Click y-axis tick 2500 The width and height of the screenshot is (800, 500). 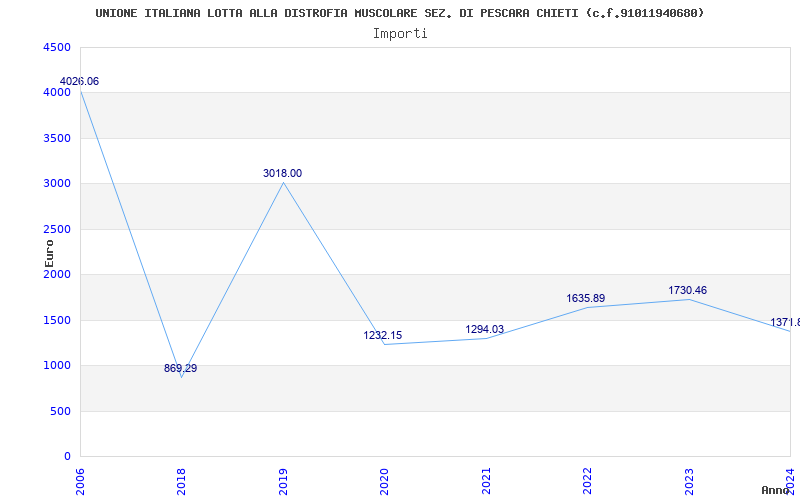[57, 230]
